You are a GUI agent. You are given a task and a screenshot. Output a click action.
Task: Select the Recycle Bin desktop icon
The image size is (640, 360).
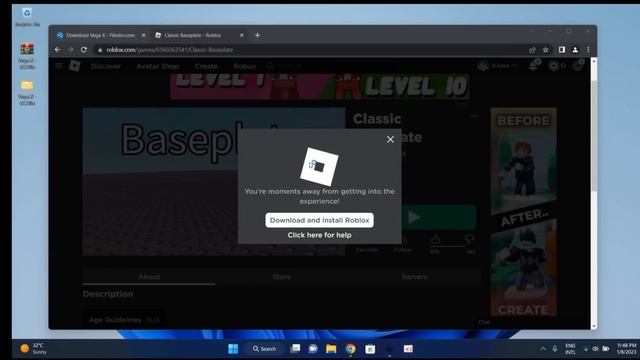pos(27,18)
